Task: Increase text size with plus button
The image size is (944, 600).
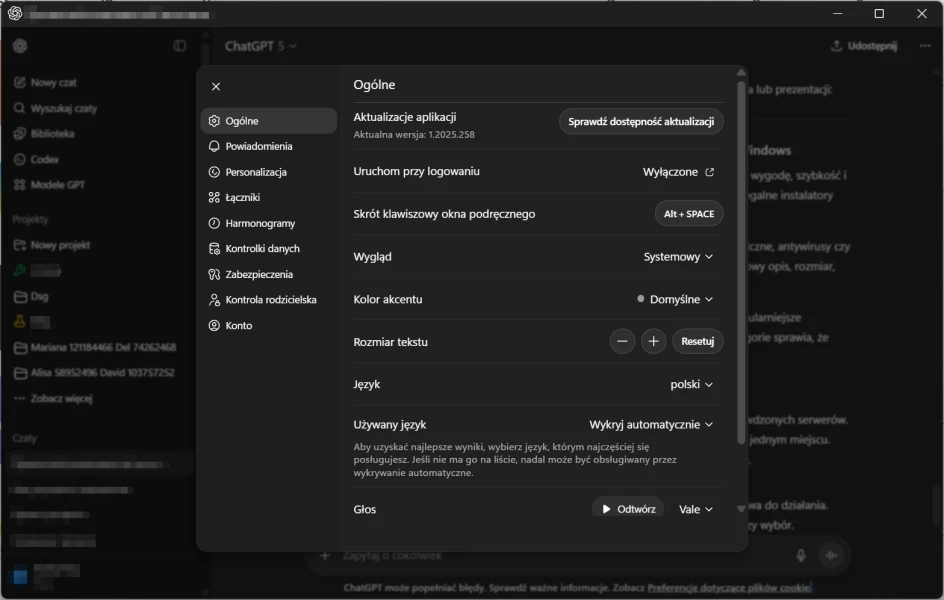Action: click(654, 342)
